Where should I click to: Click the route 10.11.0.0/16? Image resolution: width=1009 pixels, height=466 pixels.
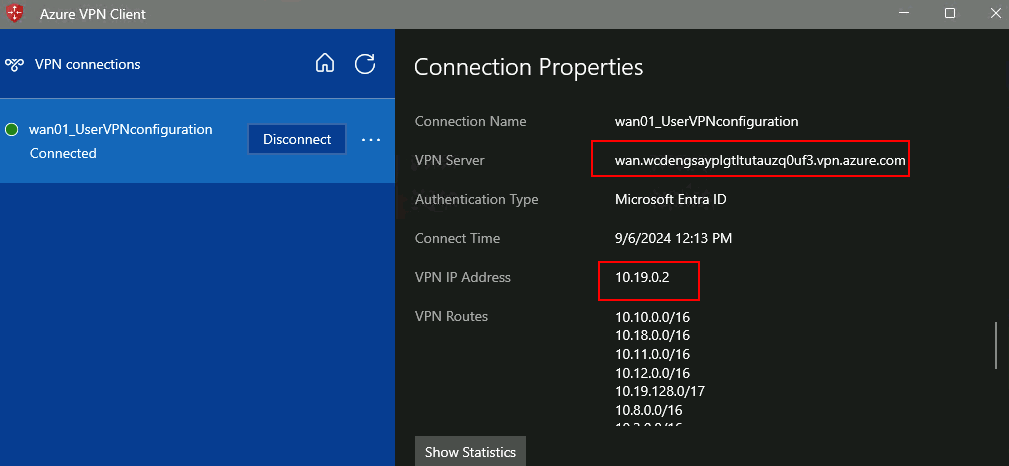point(653,354)
